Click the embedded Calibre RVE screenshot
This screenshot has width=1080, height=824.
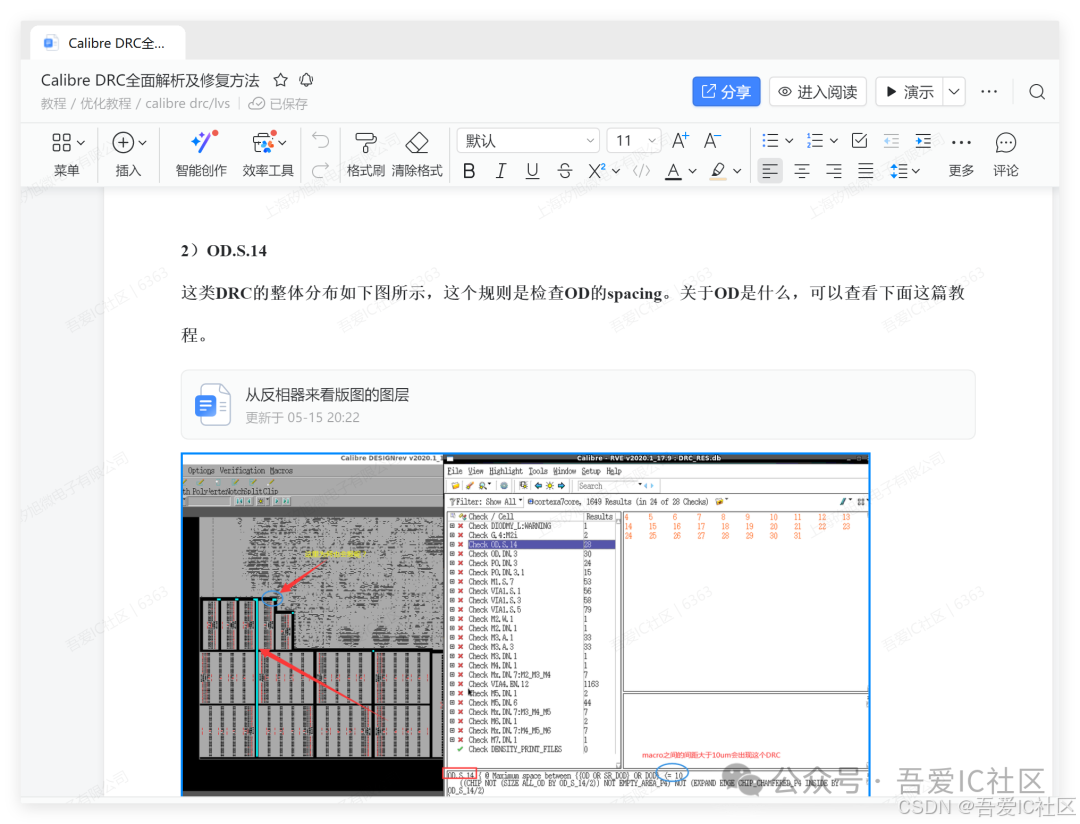pyautogui.click(x=526, y=624)
